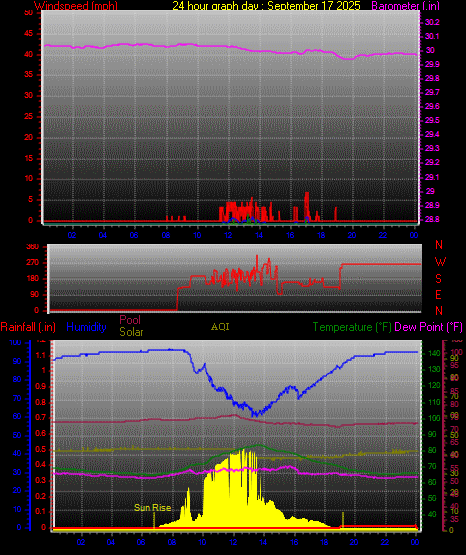Screen dimensions: 466x555
Task: Click the "180" wind direction axis value
Action: [x=33, y=279]
